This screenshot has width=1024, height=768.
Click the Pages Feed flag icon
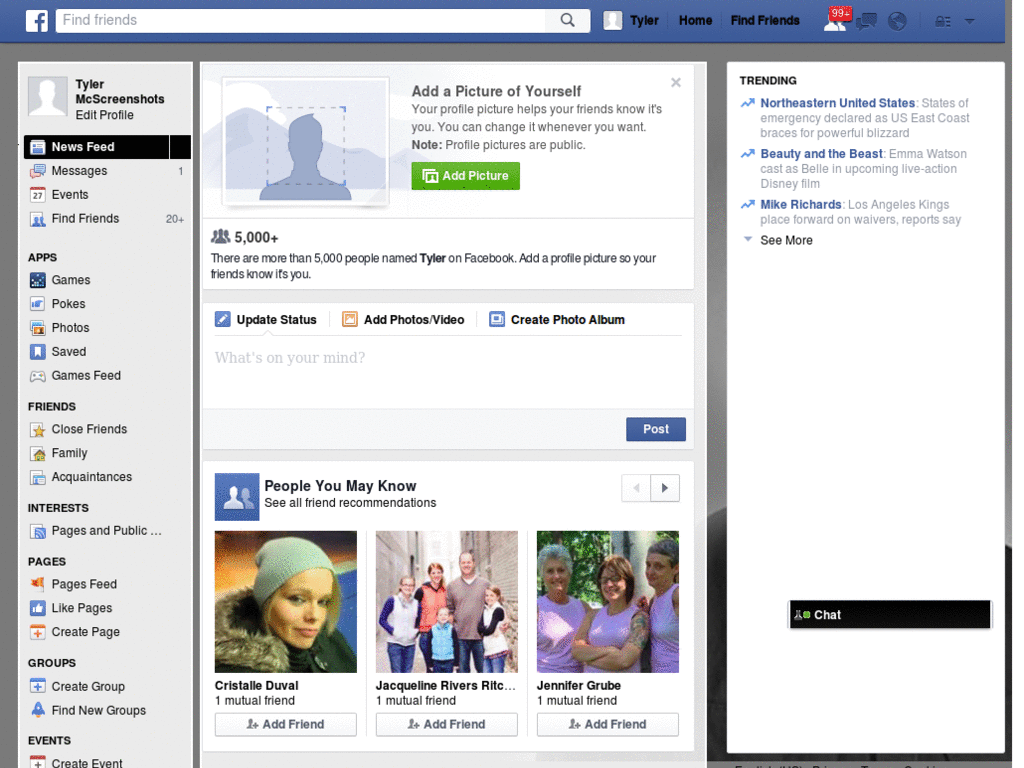coord(38,584)
